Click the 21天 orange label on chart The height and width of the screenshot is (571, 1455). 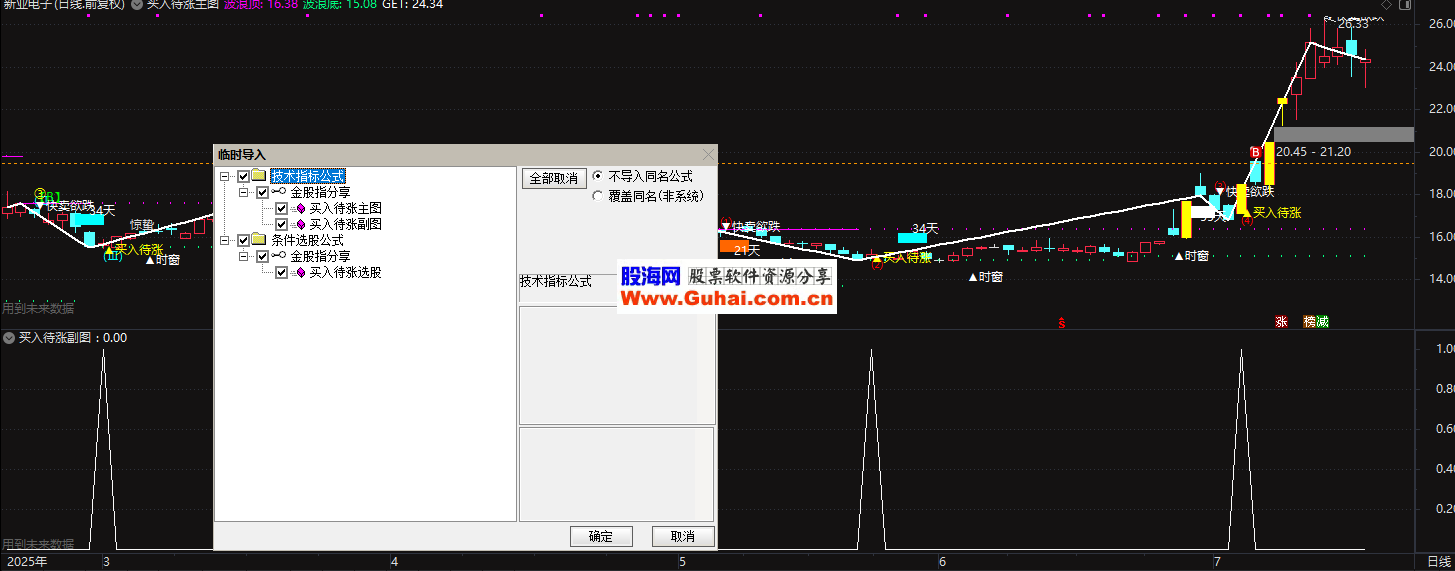(747, 250)
